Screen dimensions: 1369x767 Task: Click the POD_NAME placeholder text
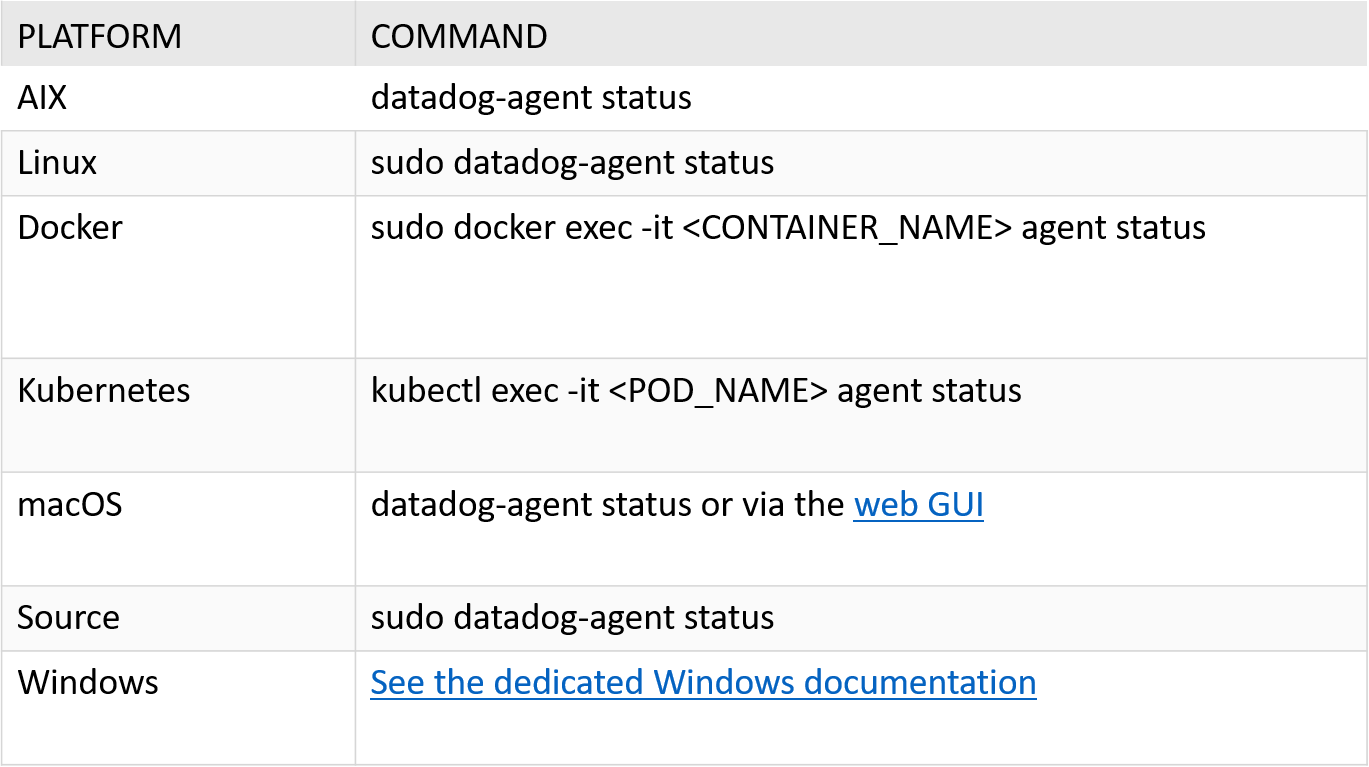(x=718, y=390)
